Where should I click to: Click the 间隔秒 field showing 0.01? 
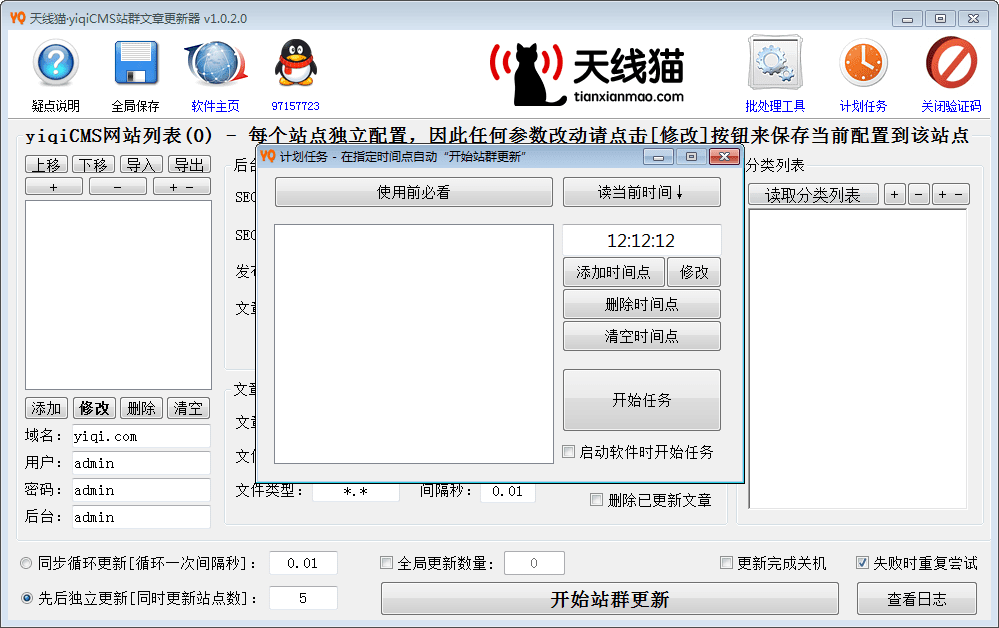508,492
